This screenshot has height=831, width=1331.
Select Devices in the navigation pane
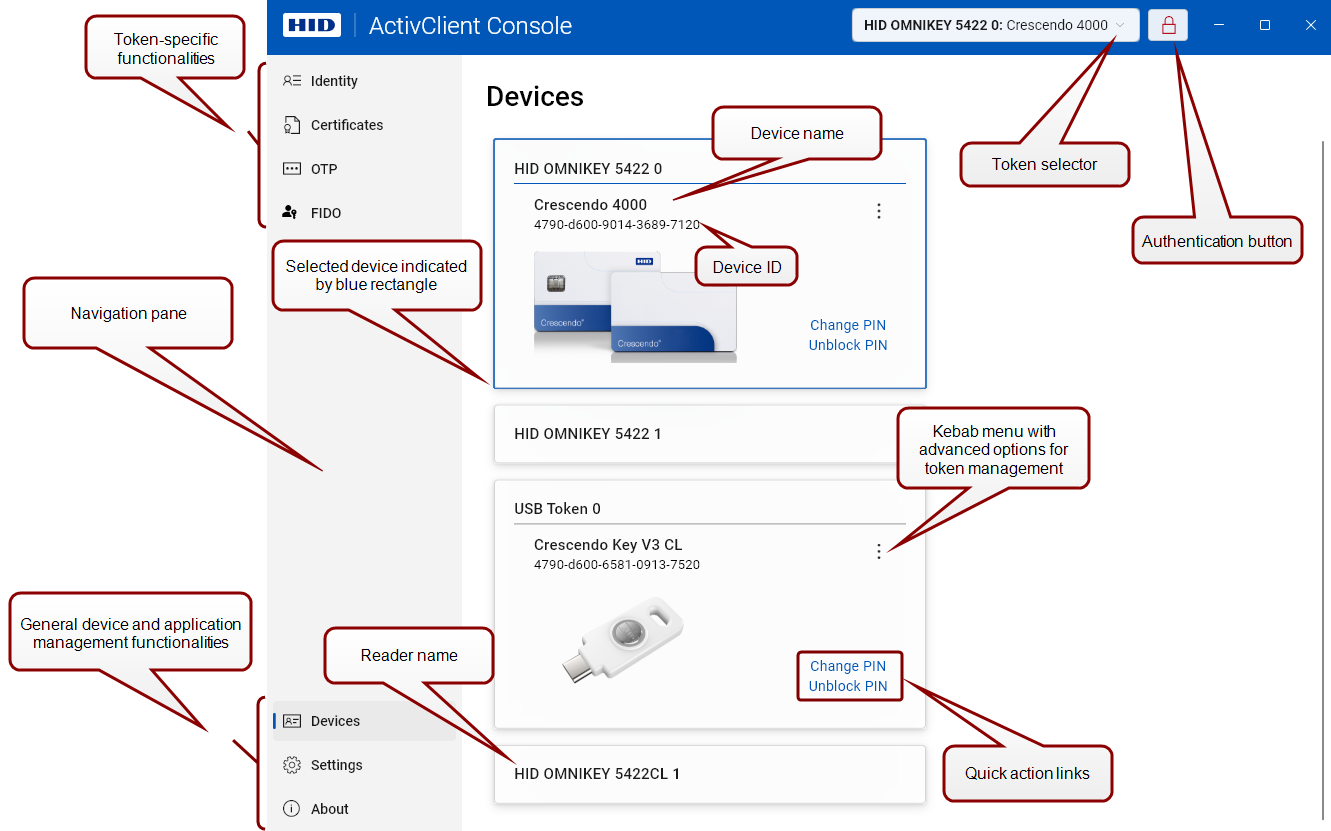pos(364,721)
